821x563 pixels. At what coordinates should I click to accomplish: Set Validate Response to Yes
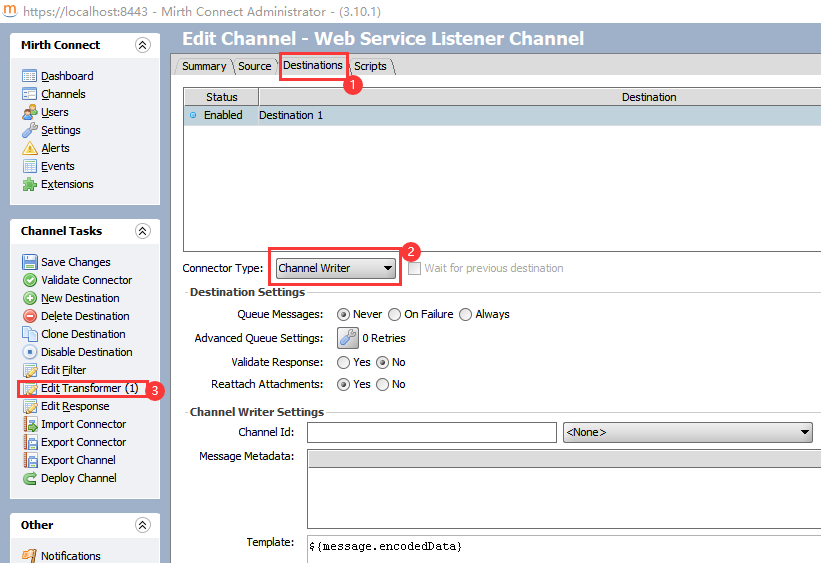coord(343,362)
